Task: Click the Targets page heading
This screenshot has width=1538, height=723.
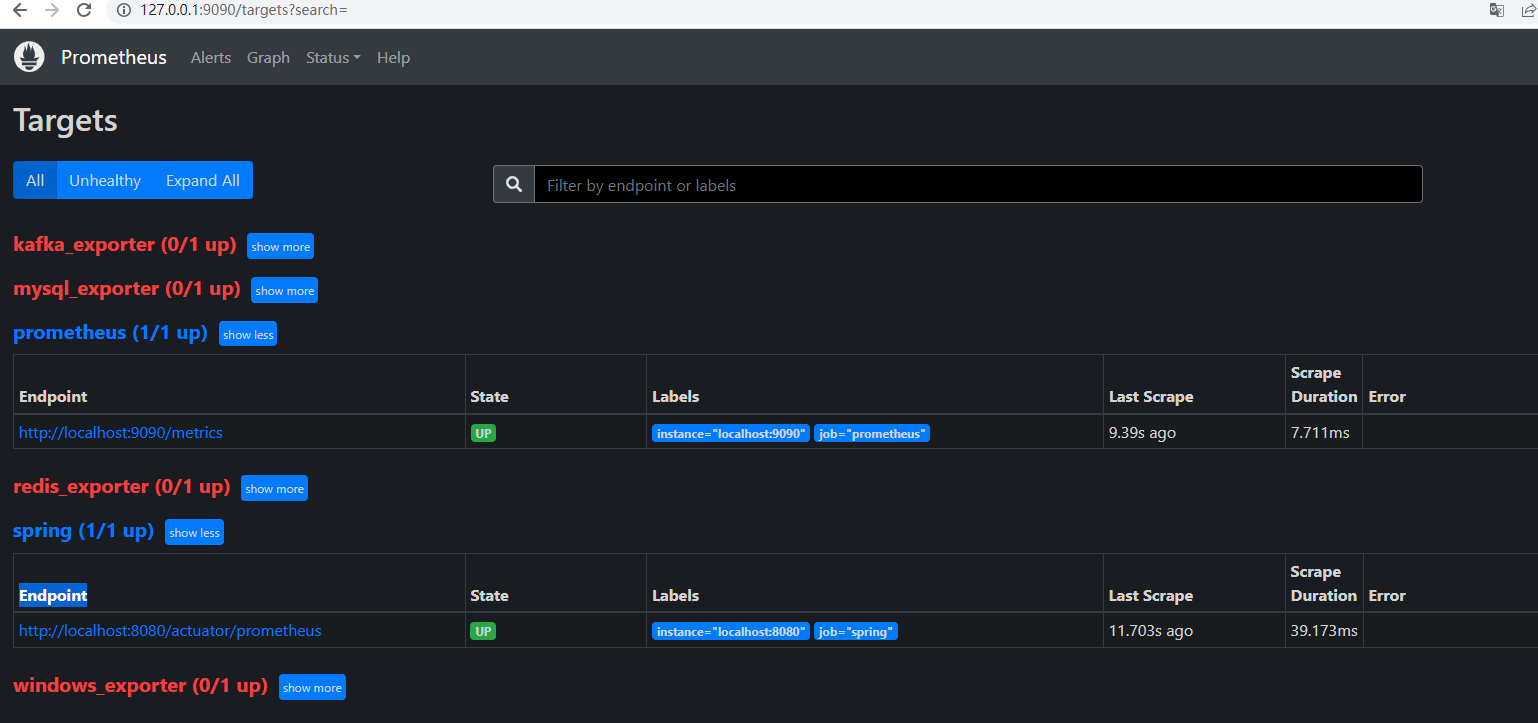Action: point(65,121)
